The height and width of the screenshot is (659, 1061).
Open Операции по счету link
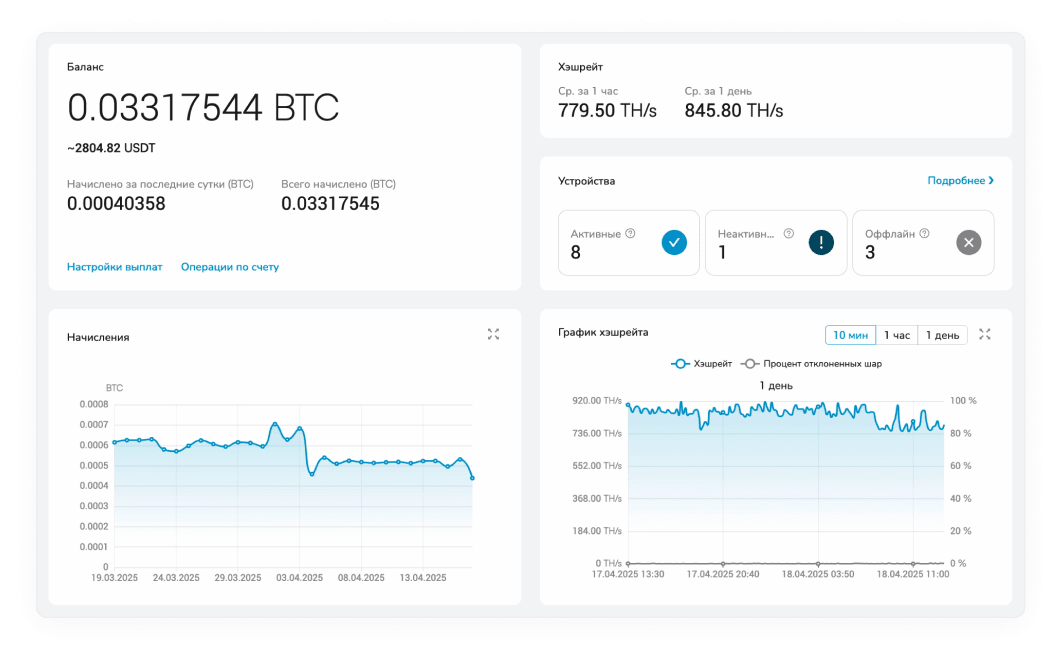(230, 267)
